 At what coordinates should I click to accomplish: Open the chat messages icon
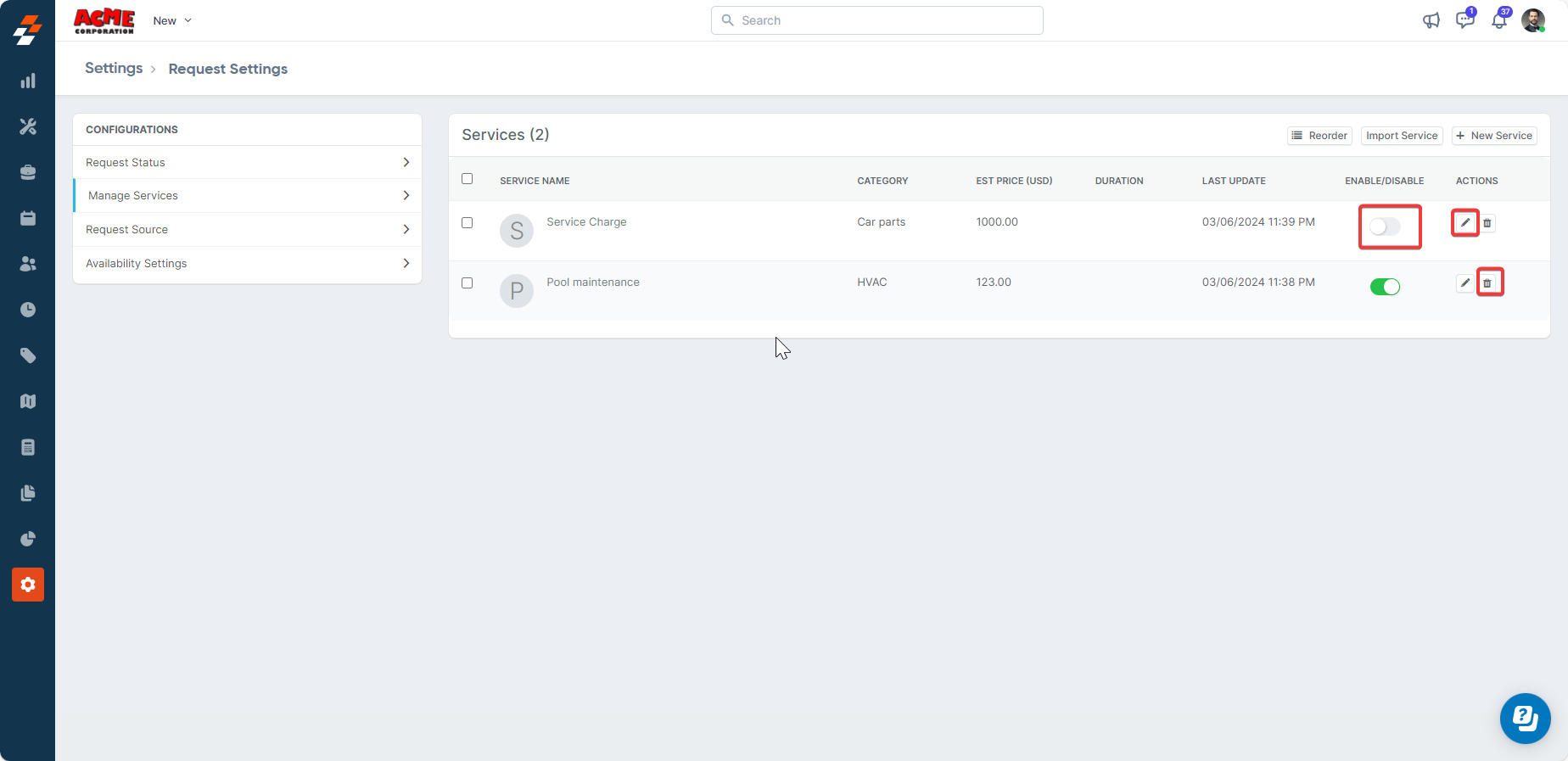pos(1465,20)
